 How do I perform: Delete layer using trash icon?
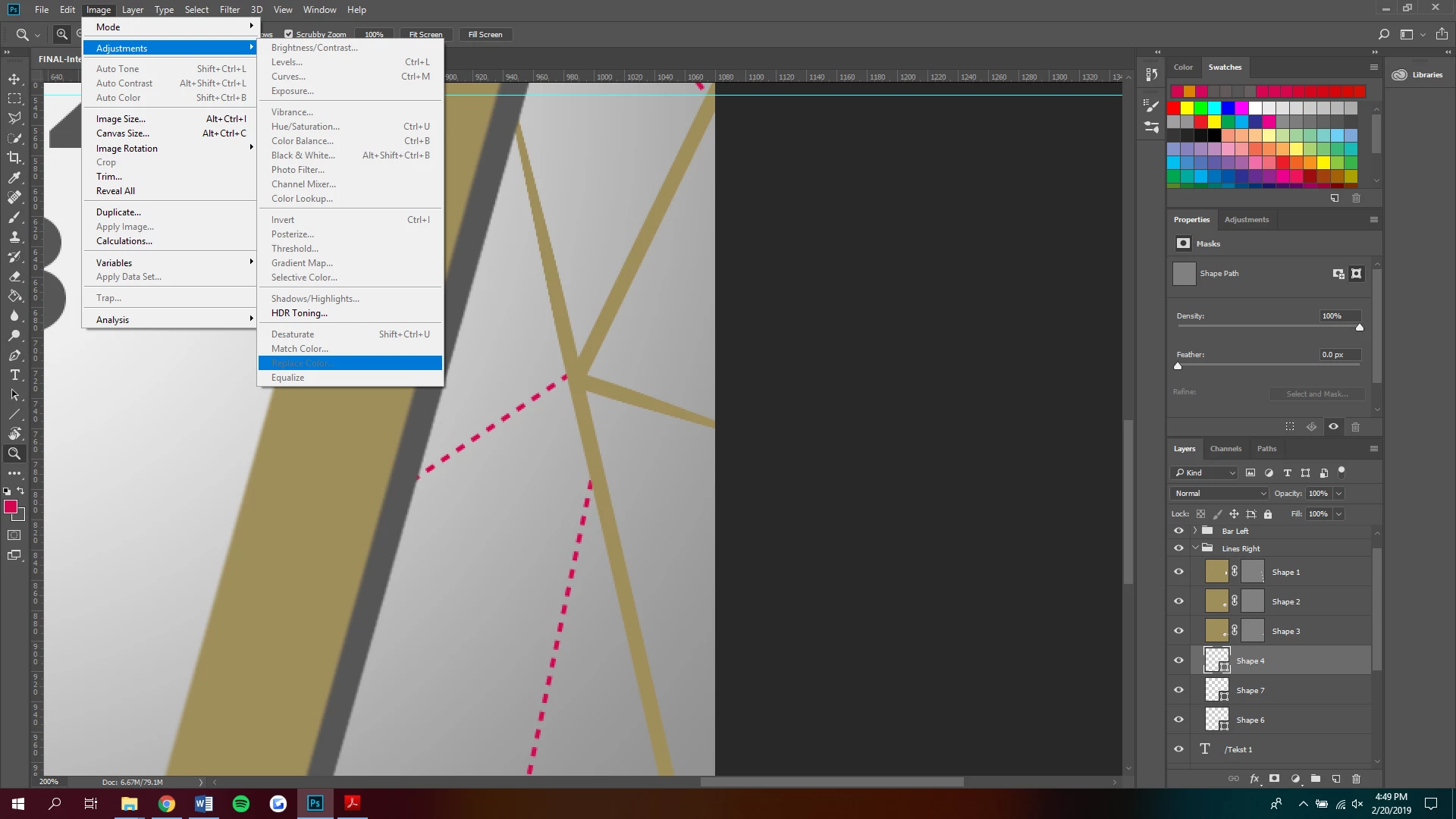[x=1356, y=779]
